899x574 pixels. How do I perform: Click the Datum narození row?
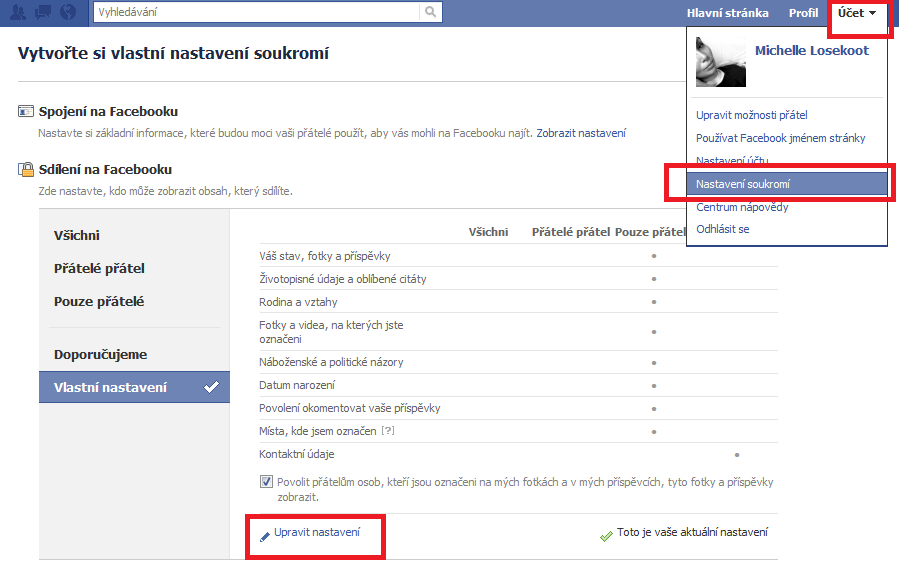(x=518, y=385)
